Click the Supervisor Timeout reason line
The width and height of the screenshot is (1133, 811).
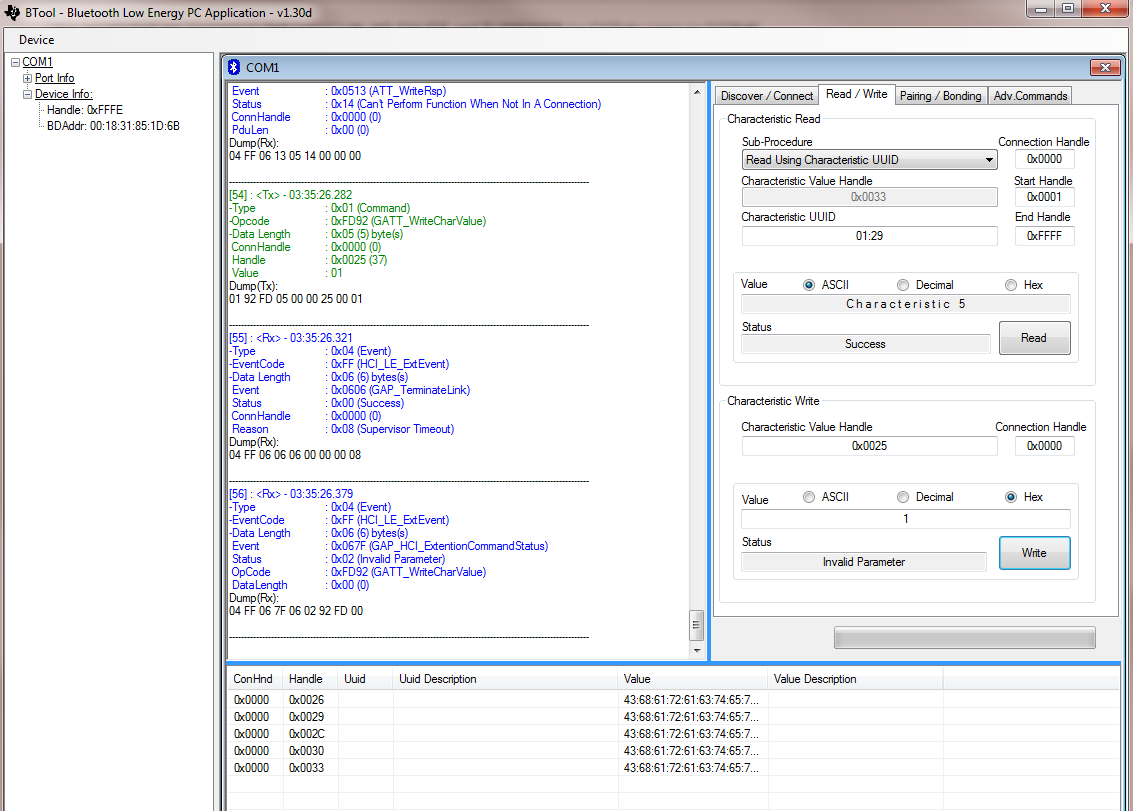343,429
